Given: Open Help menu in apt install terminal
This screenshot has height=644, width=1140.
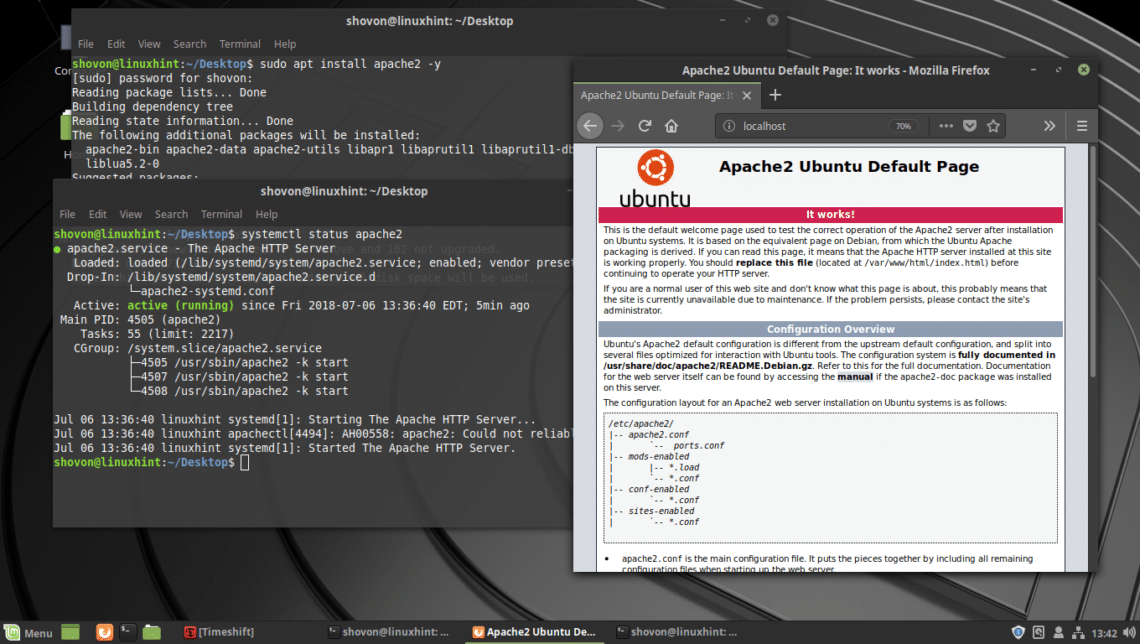Looking at the screenshot, I should 285,44.
